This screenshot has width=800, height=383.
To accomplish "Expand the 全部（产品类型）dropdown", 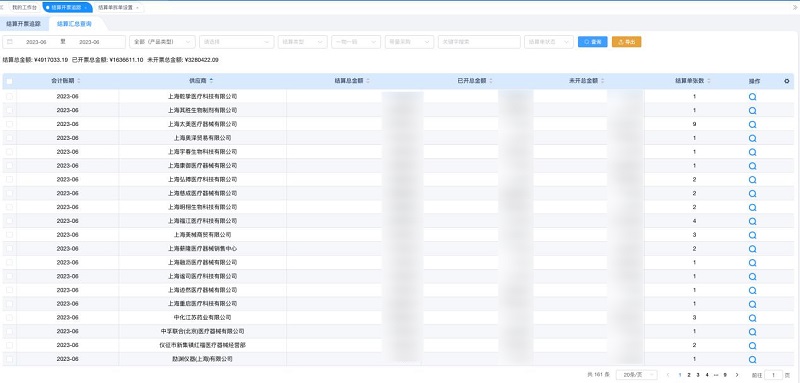I will [x=162, y=42].
